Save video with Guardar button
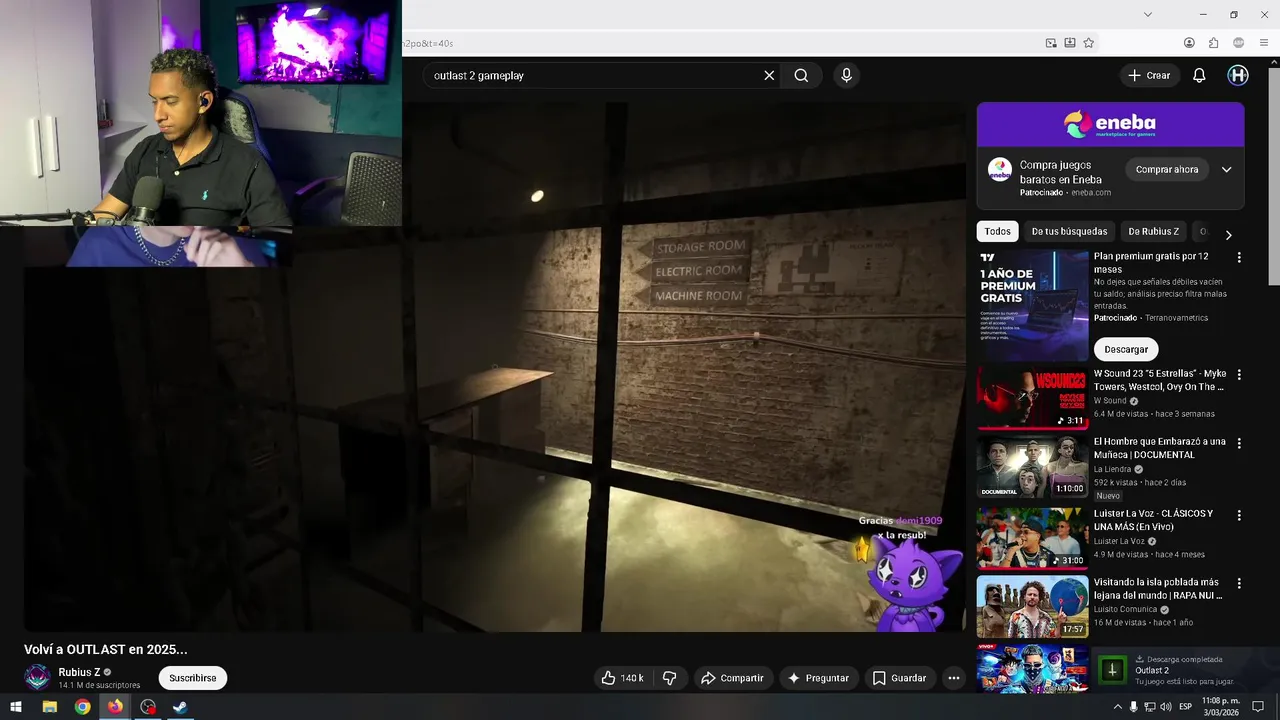1280x720 pixels. [x=899, y=678]
